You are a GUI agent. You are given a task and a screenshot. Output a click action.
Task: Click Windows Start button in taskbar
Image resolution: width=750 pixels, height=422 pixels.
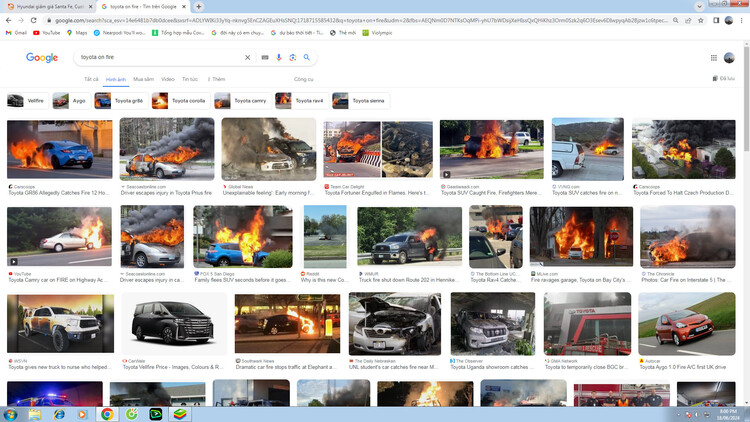10,414
